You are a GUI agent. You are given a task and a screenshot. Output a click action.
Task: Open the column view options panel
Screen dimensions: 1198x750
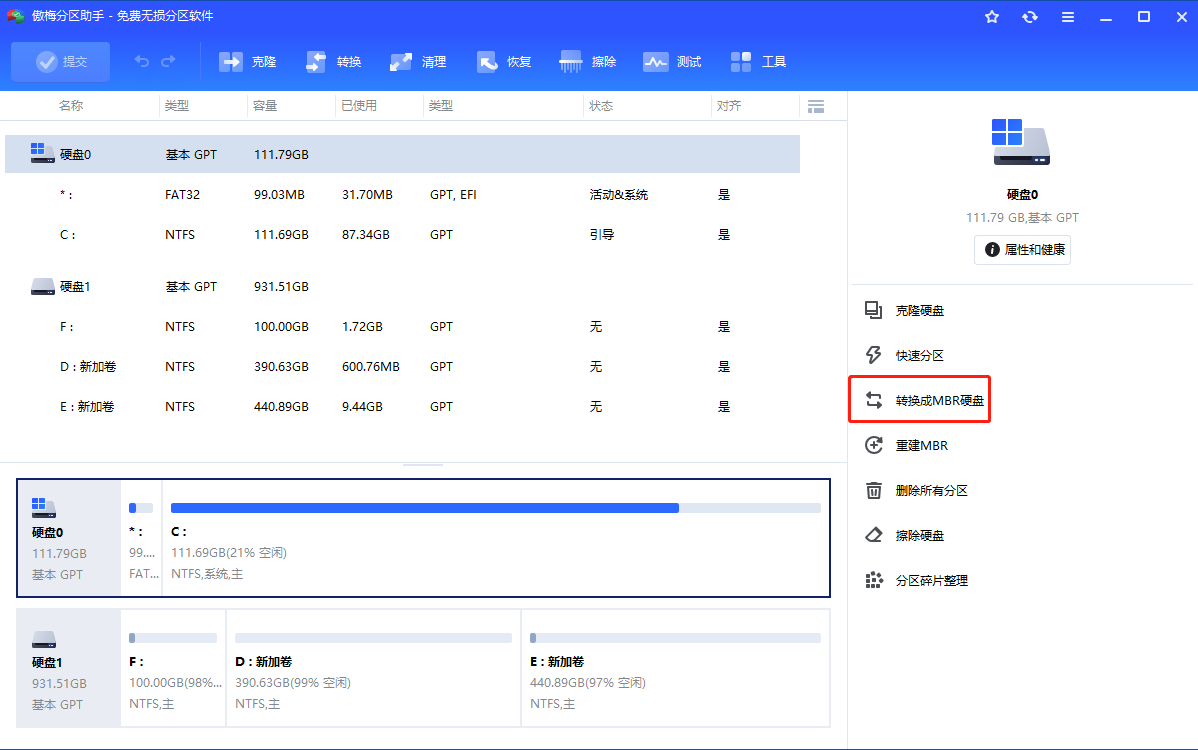[815, 105]
